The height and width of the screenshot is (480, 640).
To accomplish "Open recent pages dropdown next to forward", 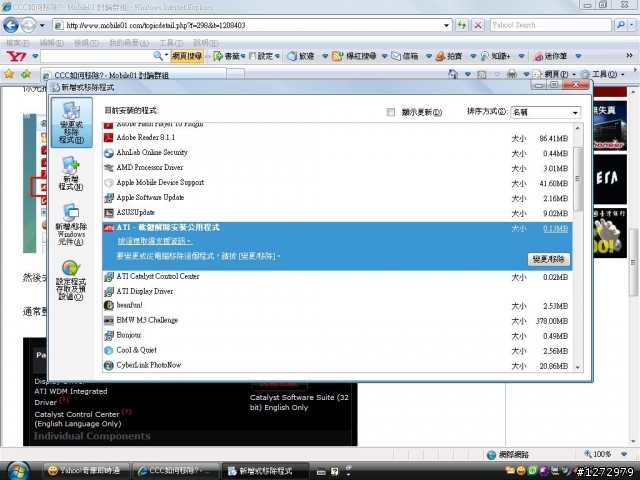I will click(x=42, y=25).
